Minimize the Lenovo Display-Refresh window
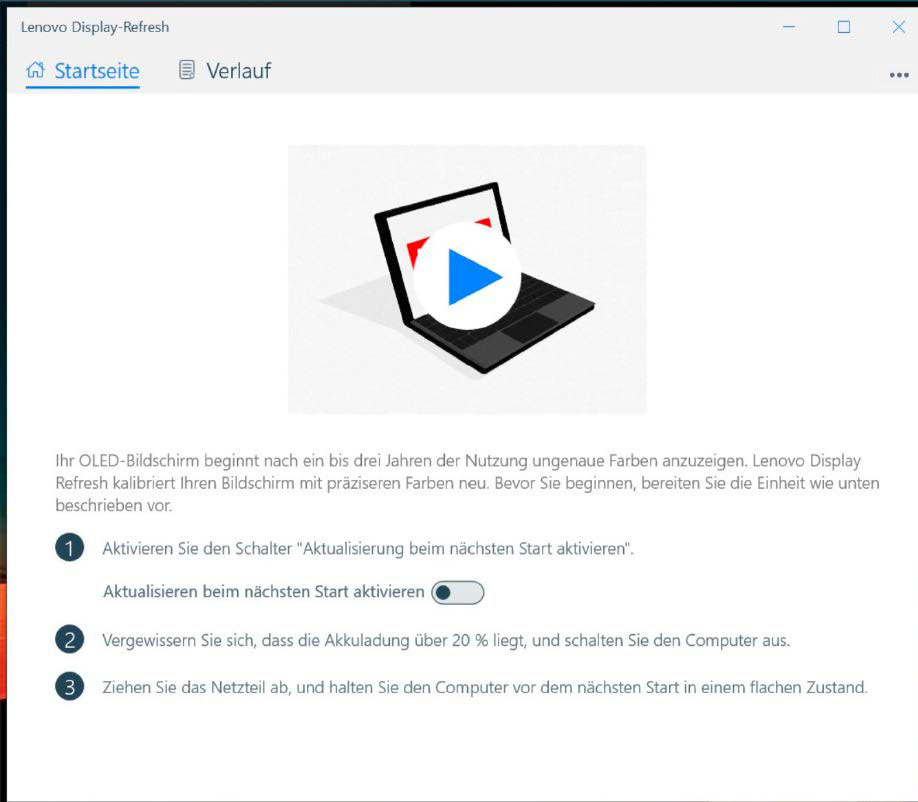The image size is (918, 802). click(789, 27)
